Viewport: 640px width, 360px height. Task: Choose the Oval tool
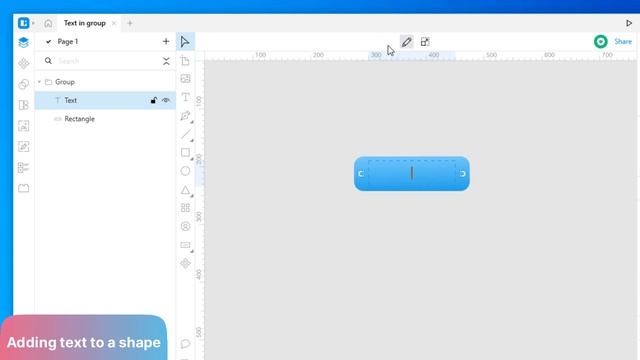click(185, 171)
